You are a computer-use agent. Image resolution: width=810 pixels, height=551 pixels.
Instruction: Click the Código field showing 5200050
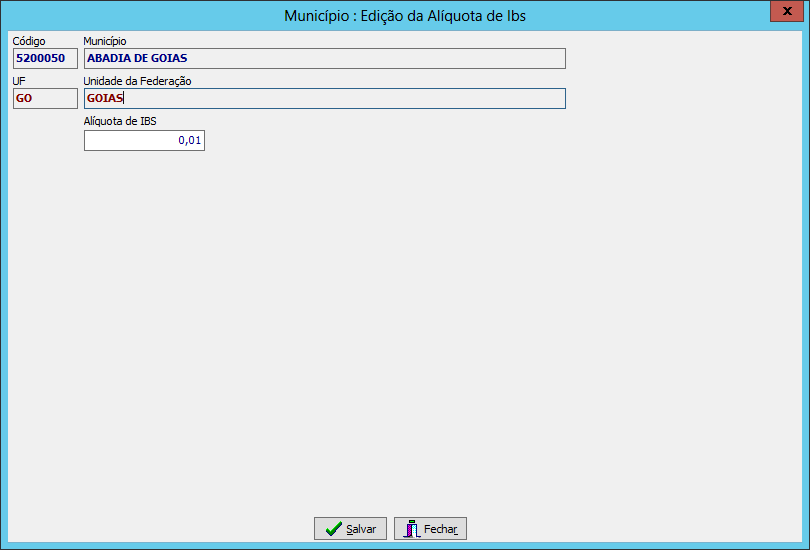[44, 58]
